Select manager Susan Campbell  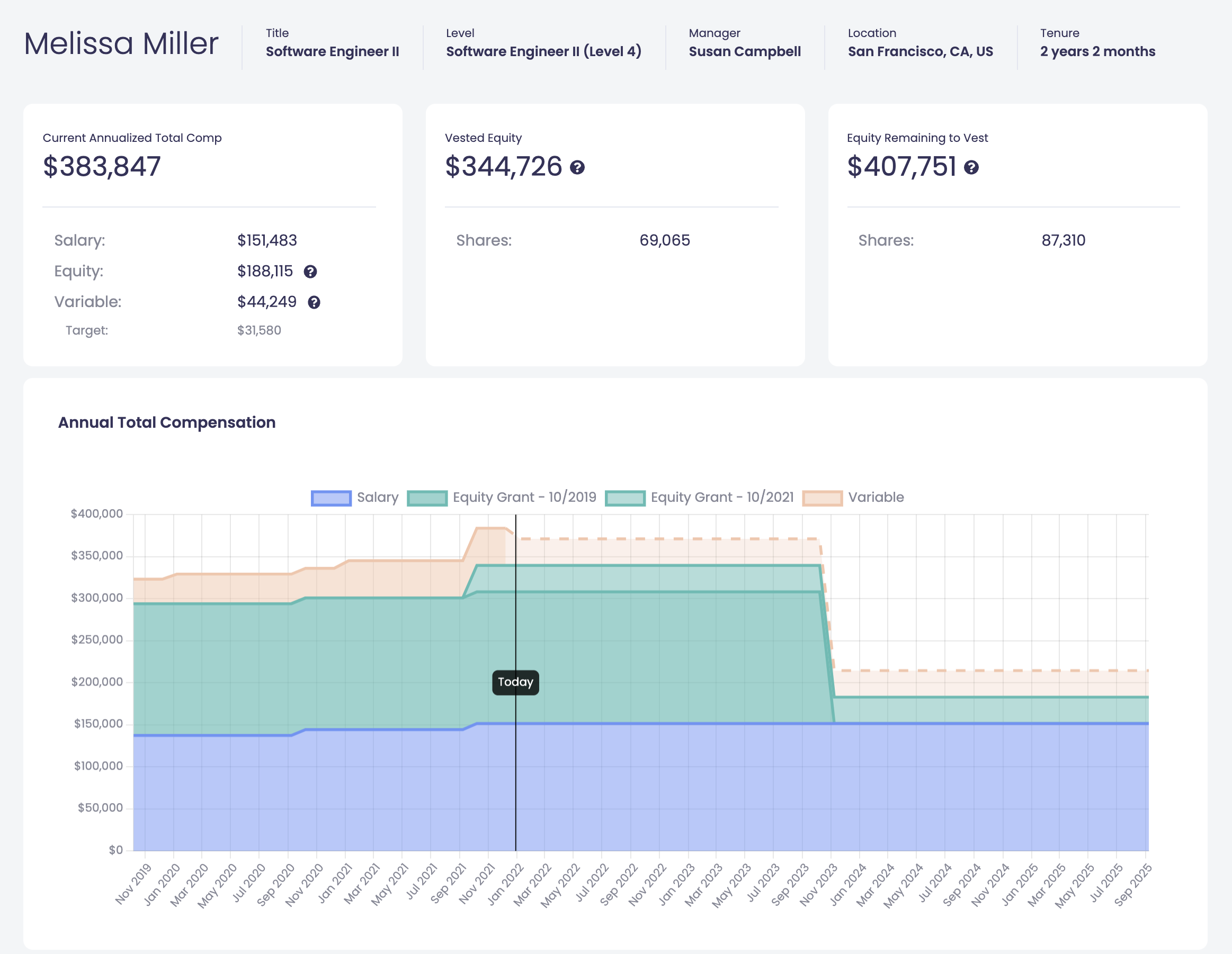745,51
